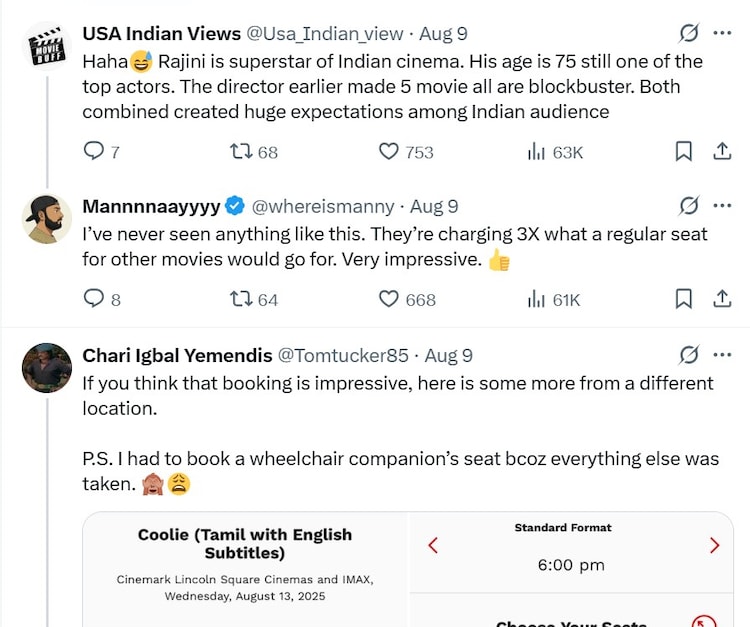The width and height of the screenshot is (750, 627).
Task: View analytics showing 63K views
Action: pos(536,152)
